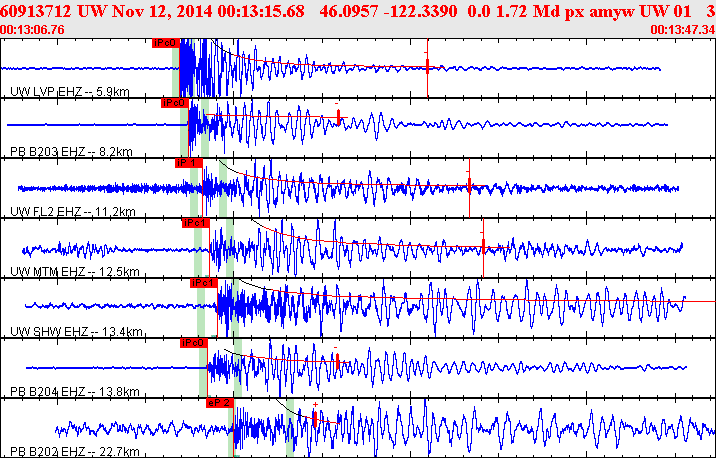Select the iPc0 pick flag on B204 trace
This screenshot has height=458, width=716.
click(194, 343)
